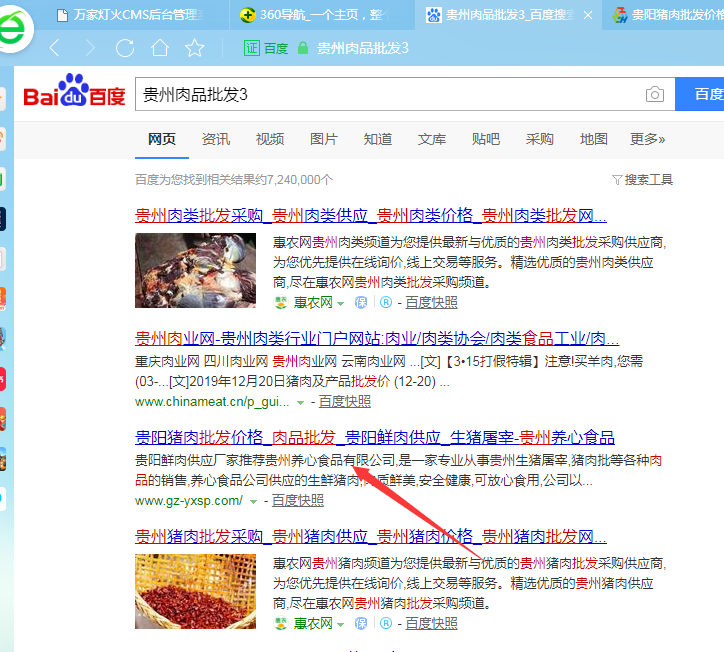Click the browser forward arrow

[x=90, y=48]
